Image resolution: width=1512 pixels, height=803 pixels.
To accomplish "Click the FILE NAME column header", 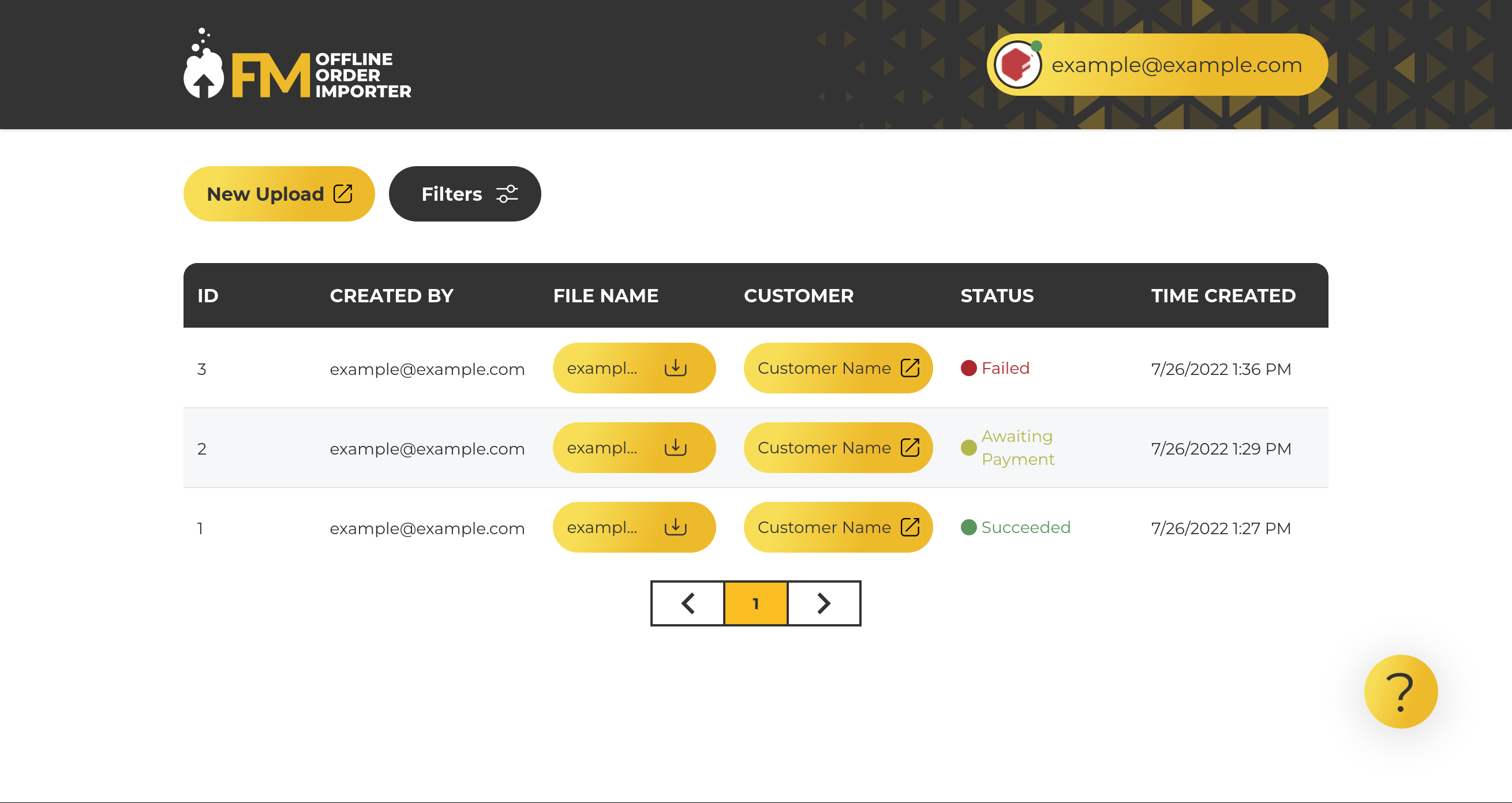I will click(606, 295).
